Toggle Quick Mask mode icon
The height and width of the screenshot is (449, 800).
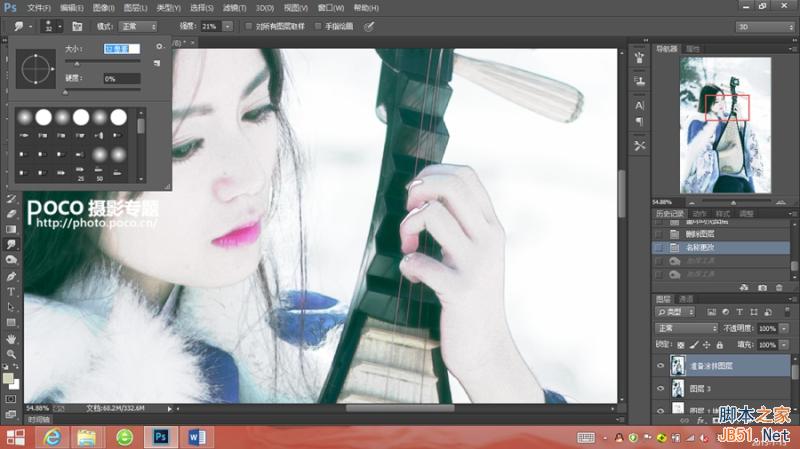[x=11, y=399]
